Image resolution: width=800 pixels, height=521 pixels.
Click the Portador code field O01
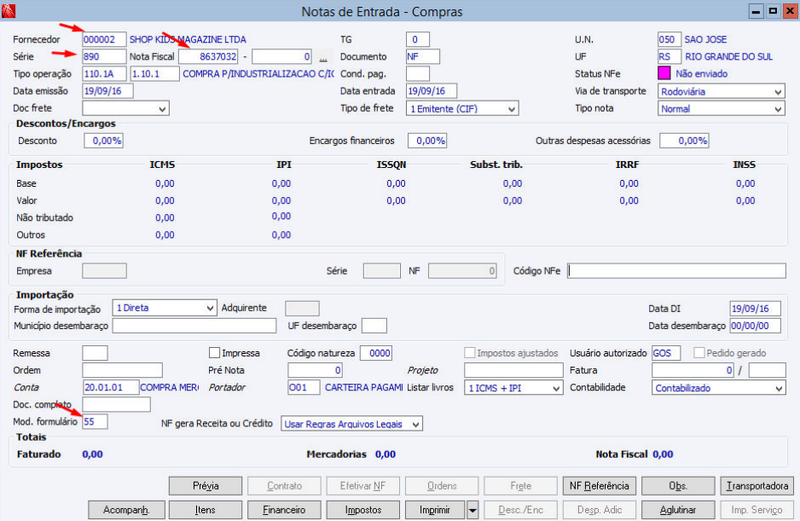tap(304, 387)
